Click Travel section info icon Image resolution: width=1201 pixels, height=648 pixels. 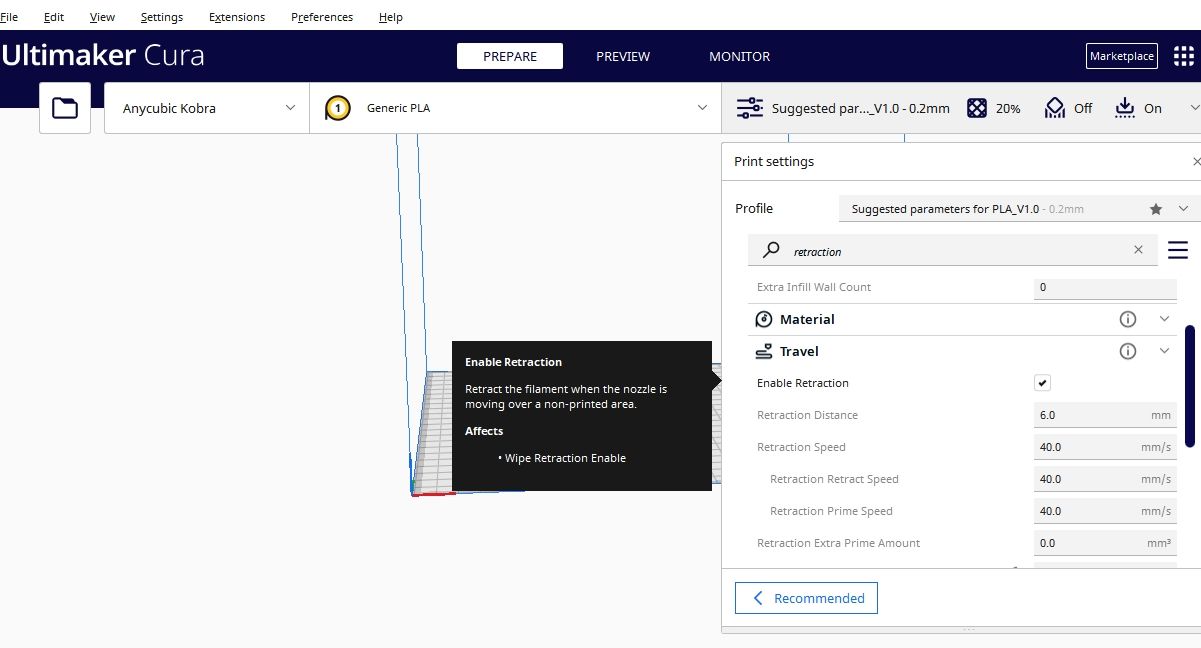(1128, 351)
